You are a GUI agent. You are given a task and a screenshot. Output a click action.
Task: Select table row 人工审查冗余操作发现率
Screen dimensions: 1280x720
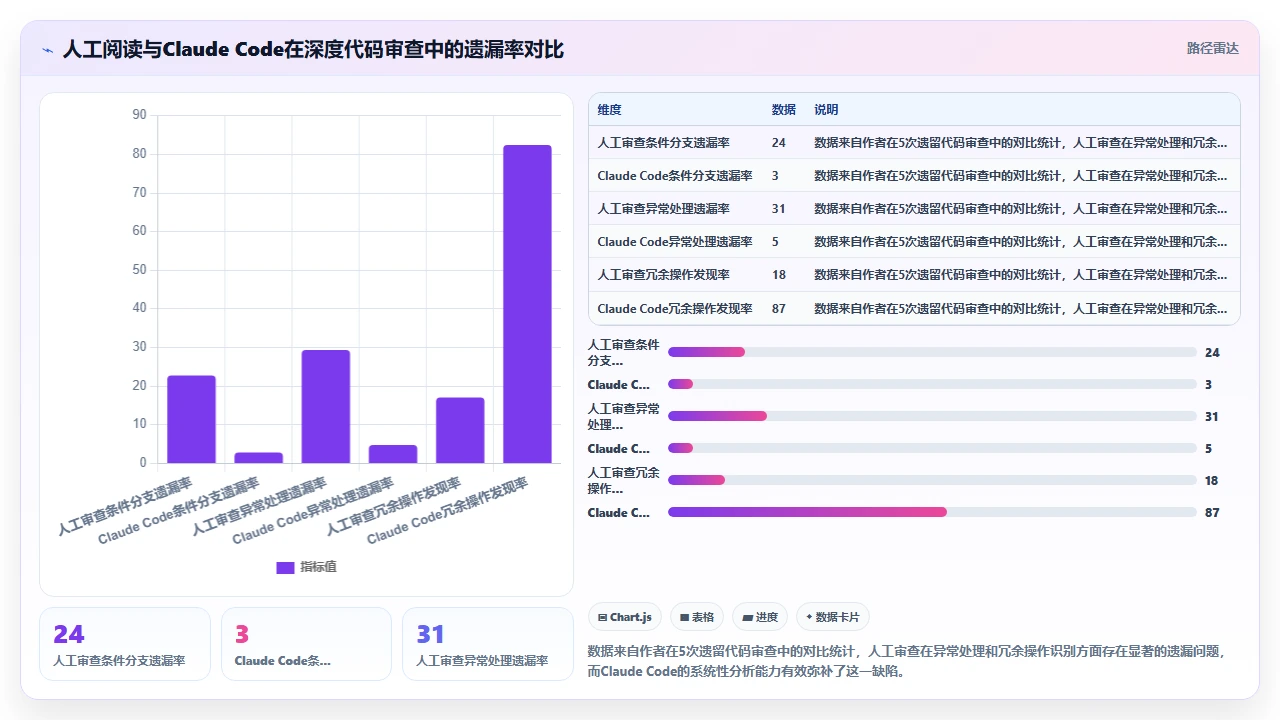914,275
